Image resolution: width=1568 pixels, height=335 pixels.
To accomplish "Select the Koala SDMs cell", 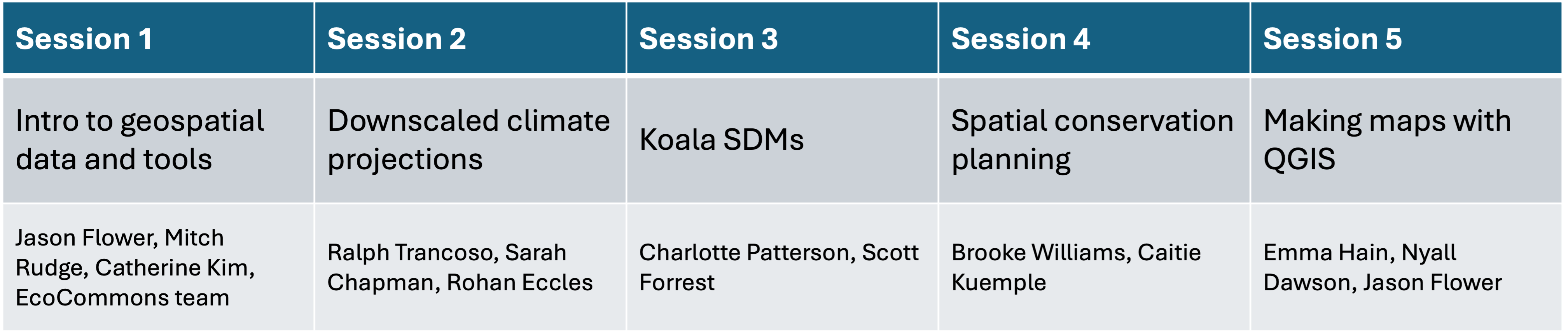I will pyautogui.click(x=782, y=139).
